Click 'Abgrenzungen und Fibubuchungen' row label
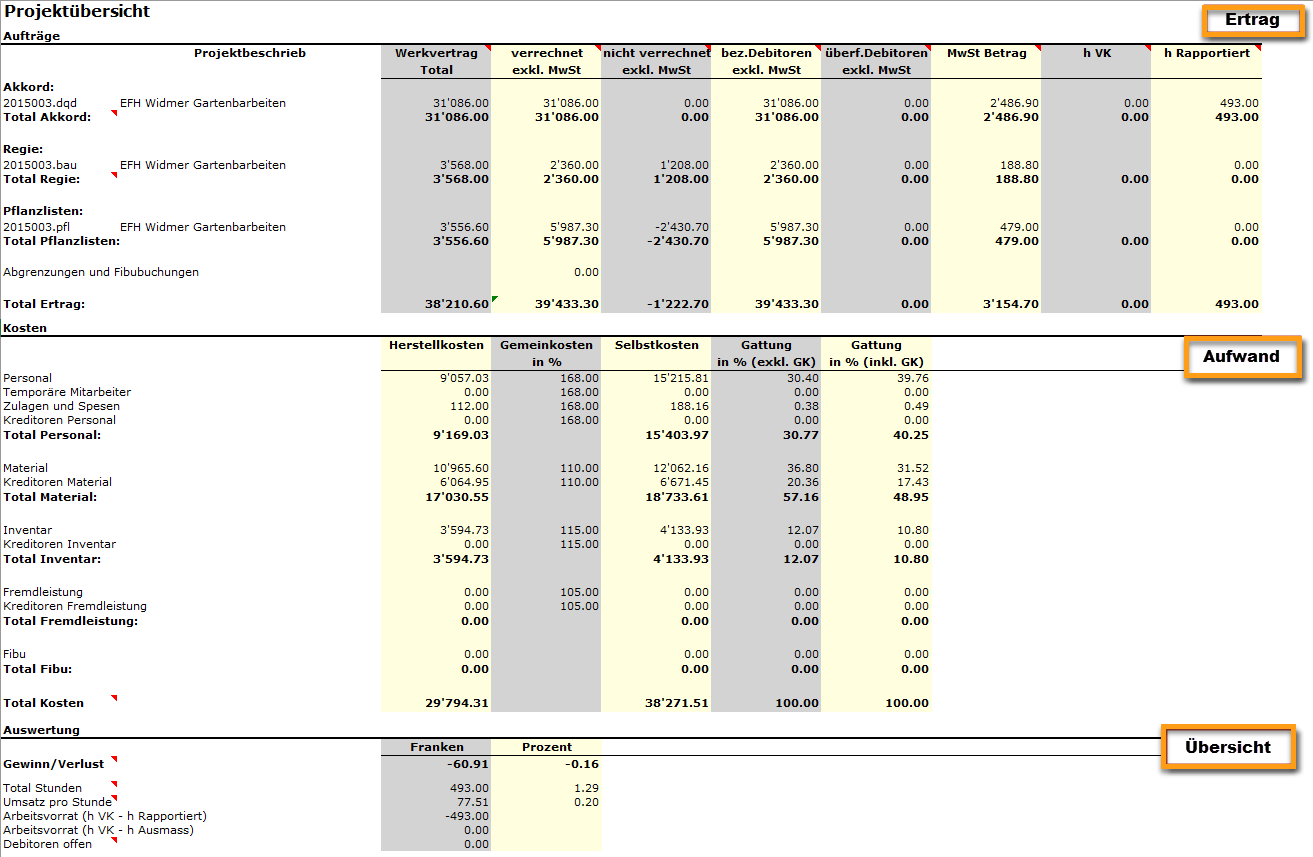 pos(101,272)
